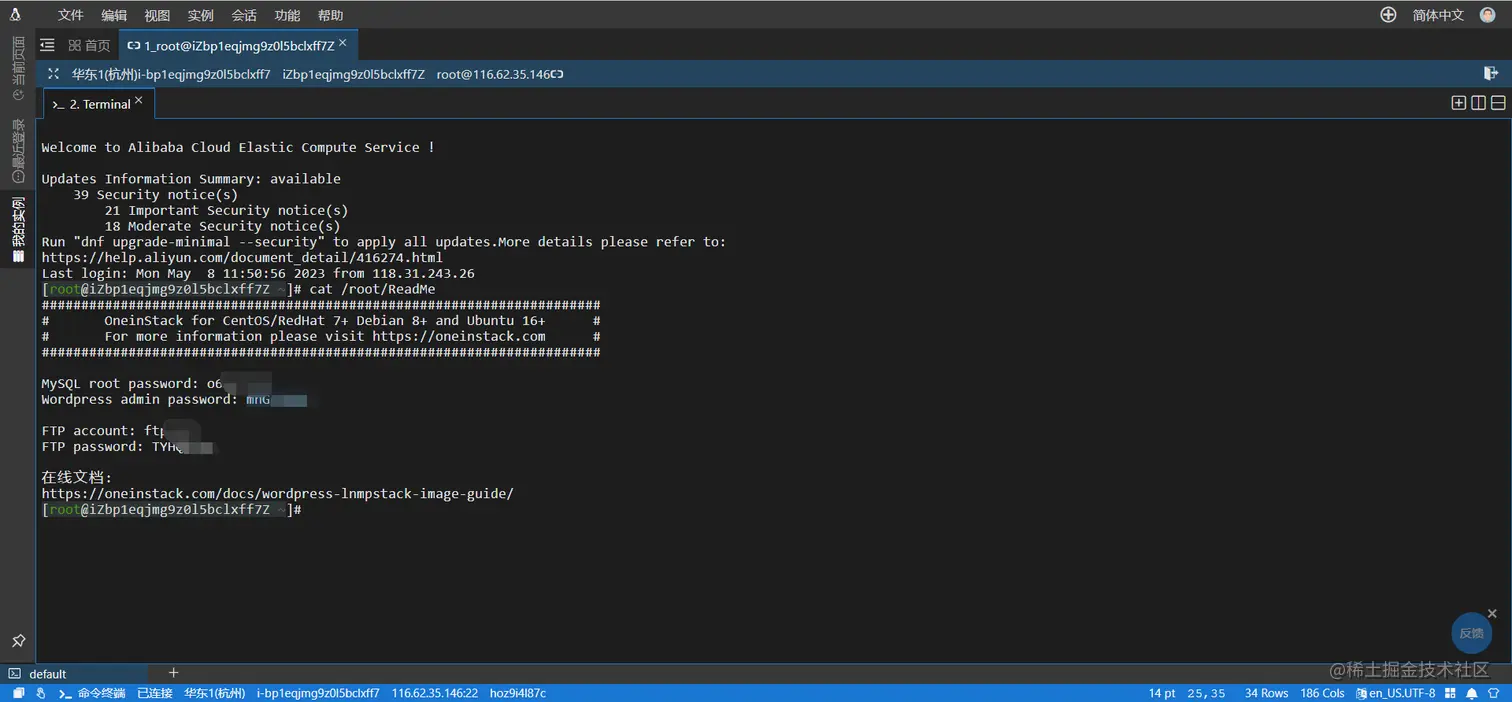Open oneinstack wordpress-lnmpstack-image-guide link
The width and height of the screenshot is (1512, 702).
[277, 494]
